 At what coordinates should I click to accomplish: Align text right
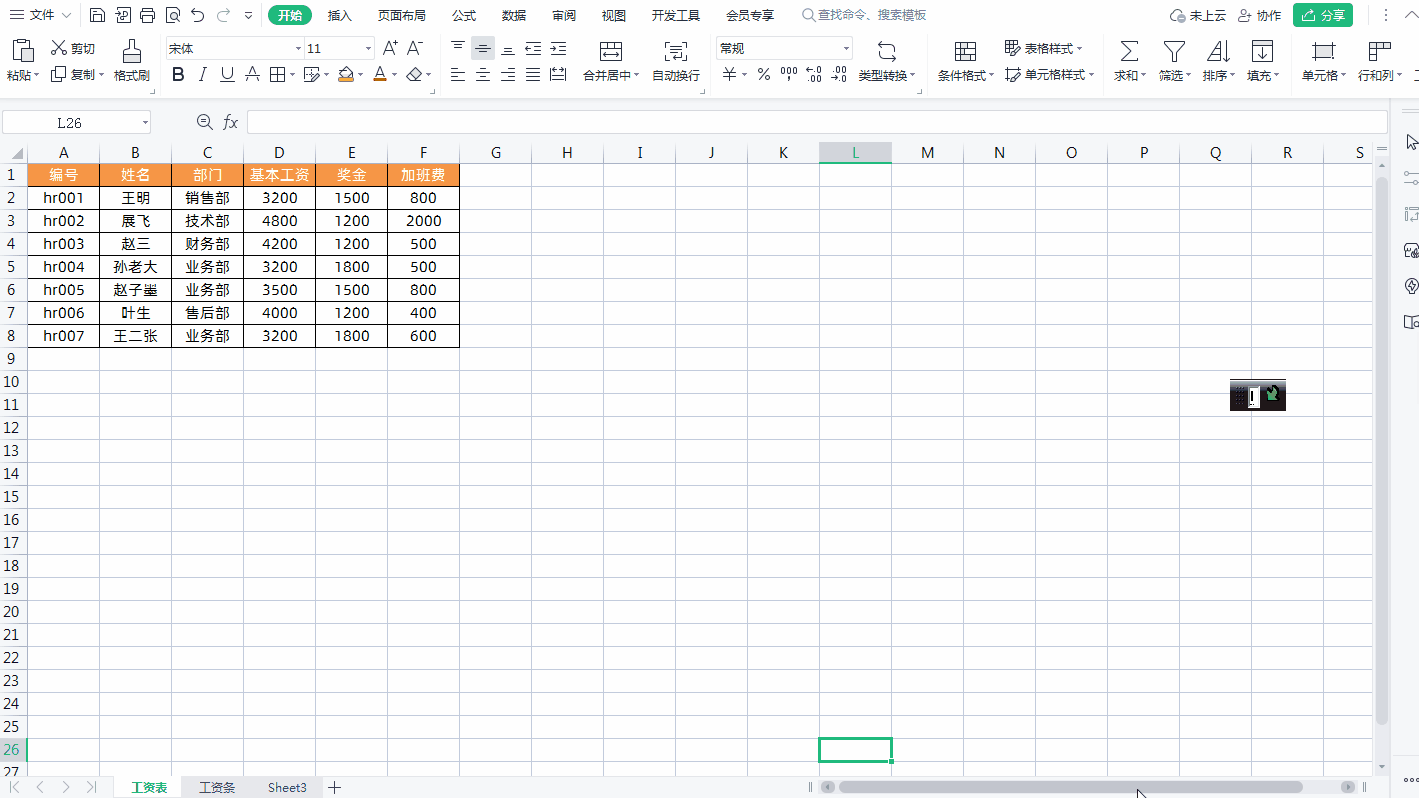(x=508, y=74)
